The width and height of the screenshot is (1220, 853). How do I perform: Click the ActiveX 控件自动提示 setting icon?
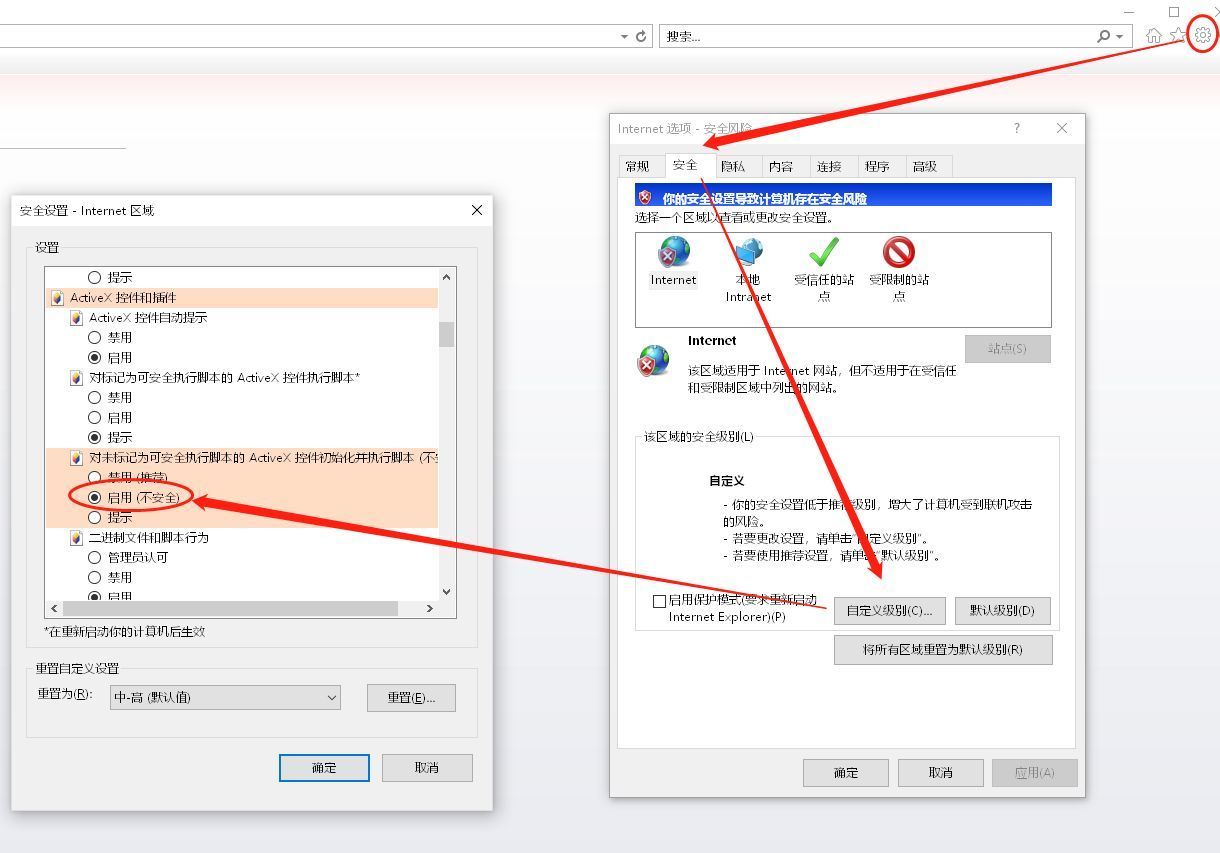tap(76, 318)
